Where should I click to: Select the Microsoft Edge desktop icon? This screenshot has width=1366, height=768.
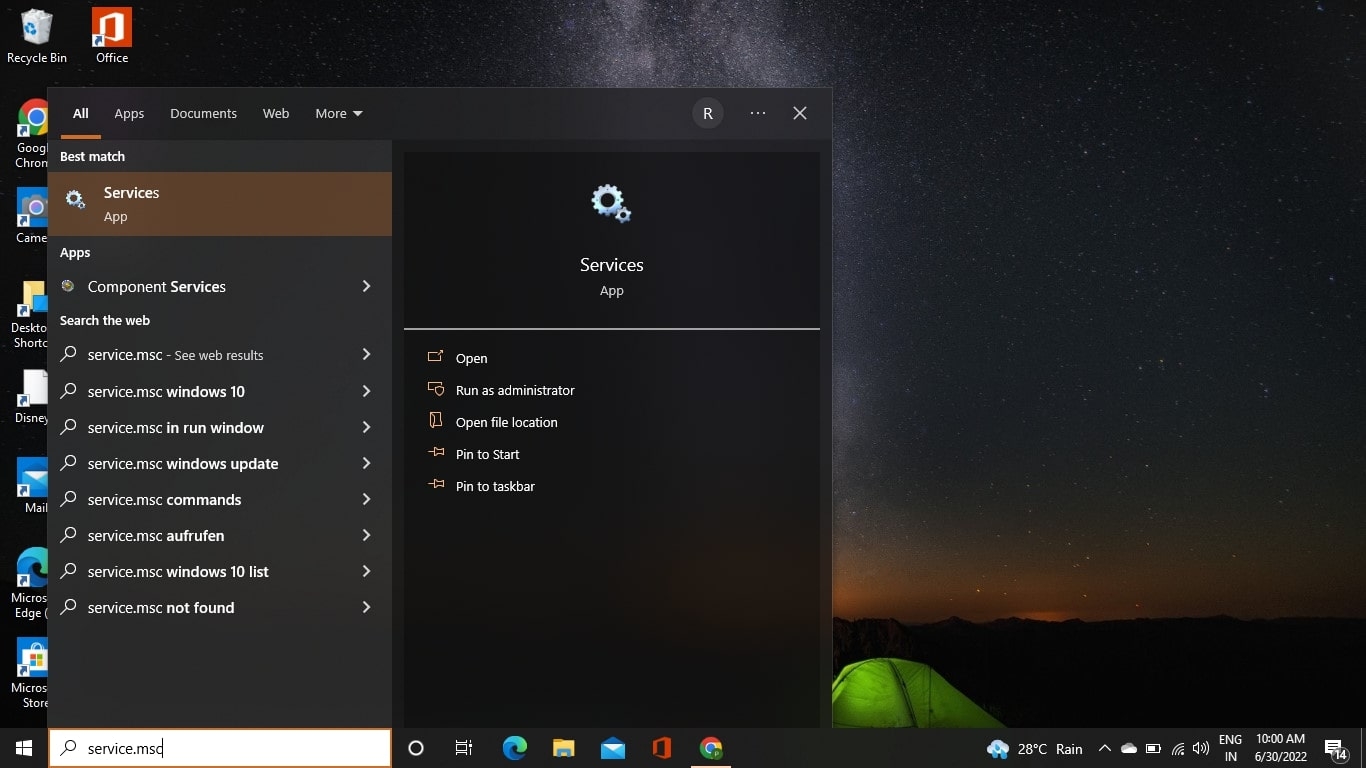(32, 583)
